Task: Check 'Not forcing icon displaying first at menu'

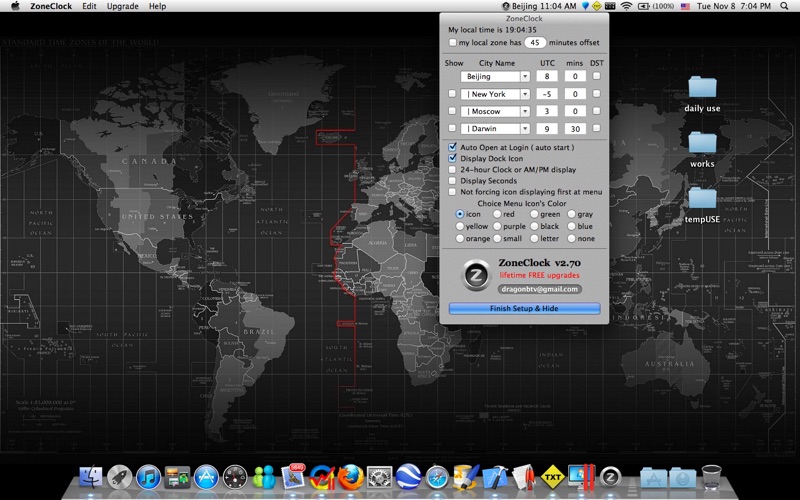Action: tap(452, 192)
